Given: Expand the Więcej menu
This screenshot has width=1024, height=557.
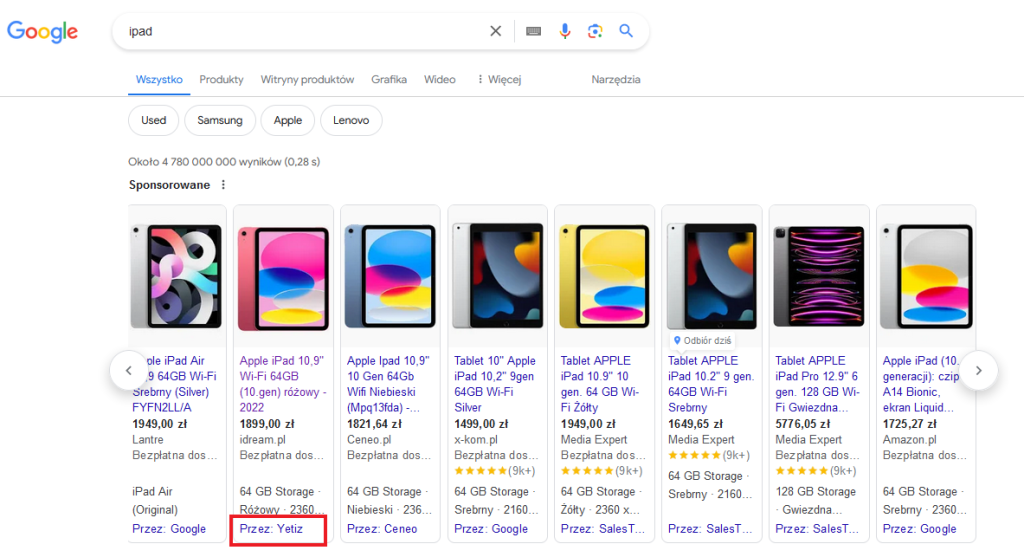Looking at the screenshot, I should (x=499, y=80).
